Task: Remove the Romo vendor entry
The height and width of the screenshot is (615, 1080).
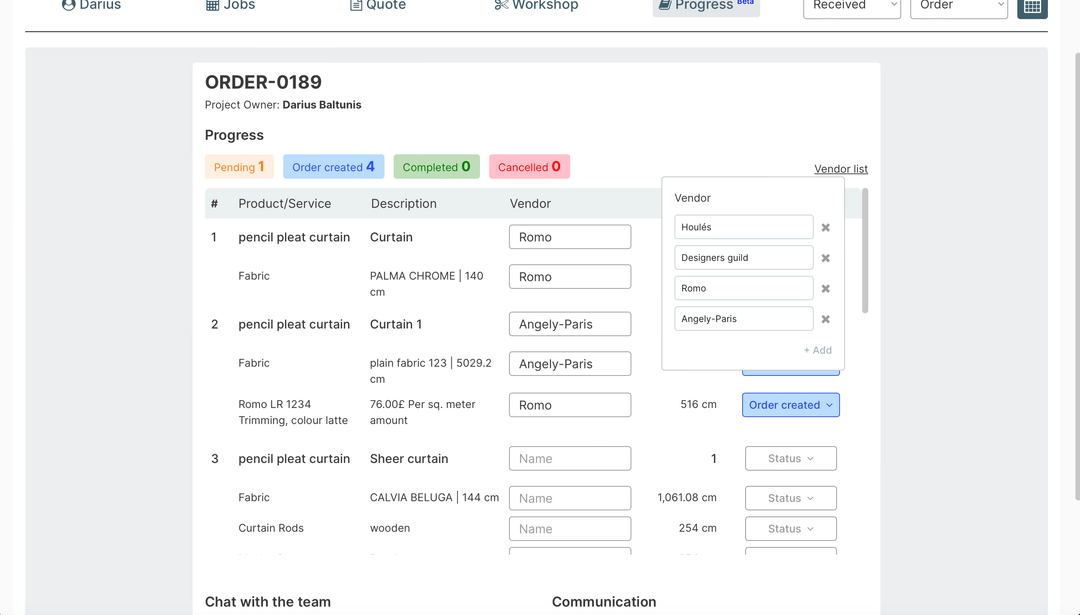Action: click(x=825, y=289)
